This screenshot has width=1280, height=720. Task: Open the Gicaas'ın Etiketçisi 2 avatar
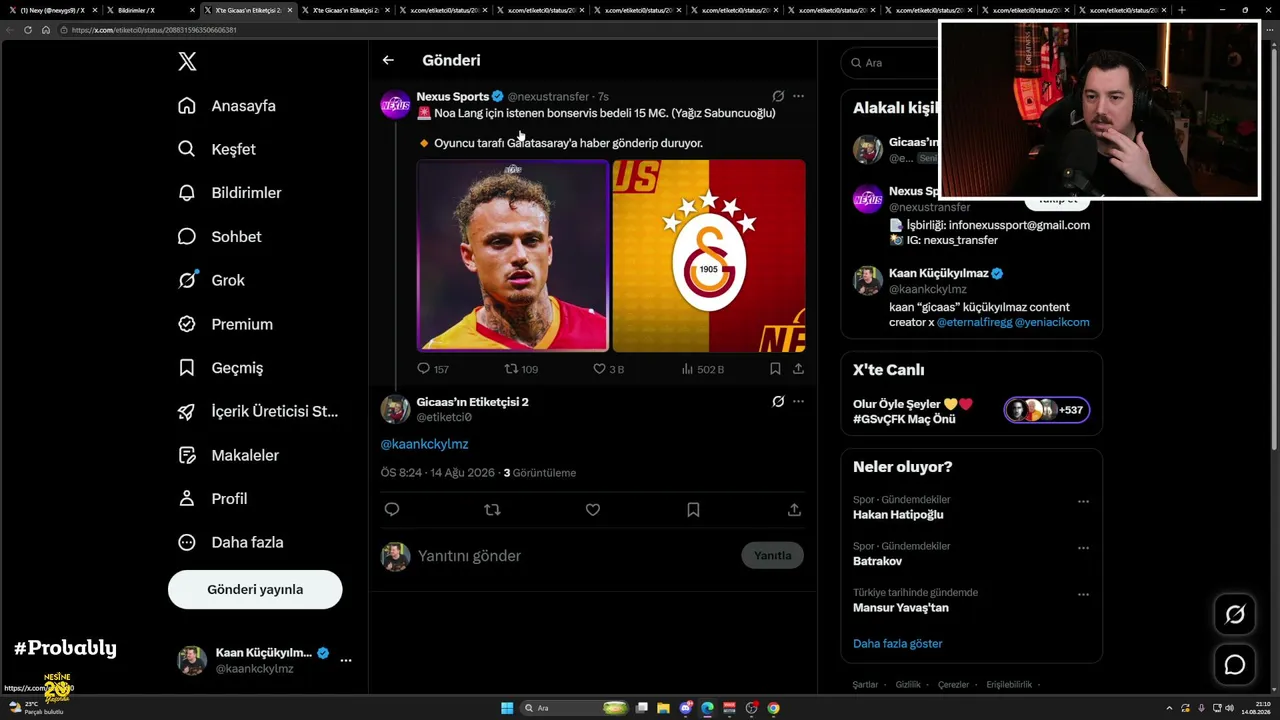click(396, 409)
